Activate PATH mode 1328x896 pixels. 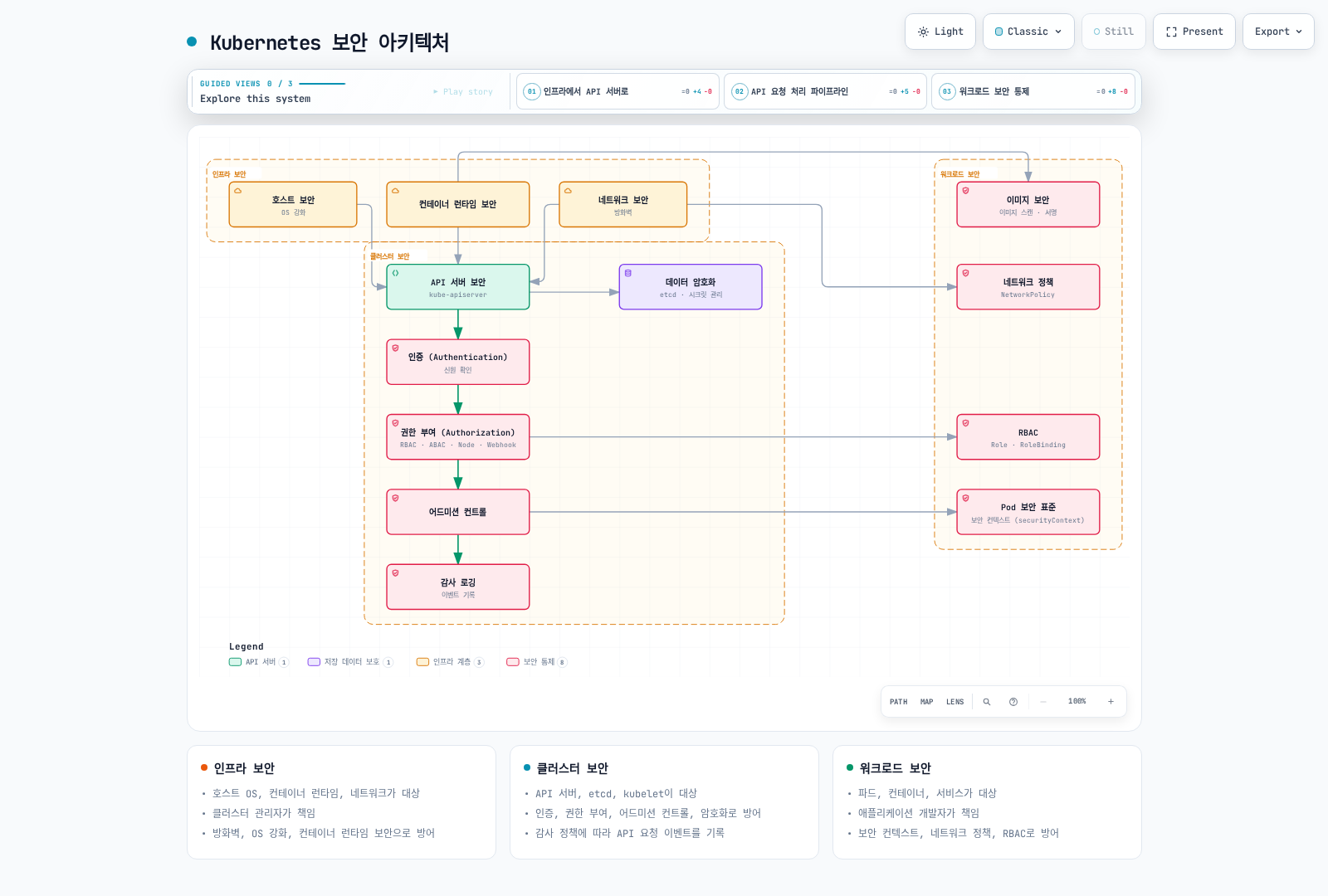[899, 702]
